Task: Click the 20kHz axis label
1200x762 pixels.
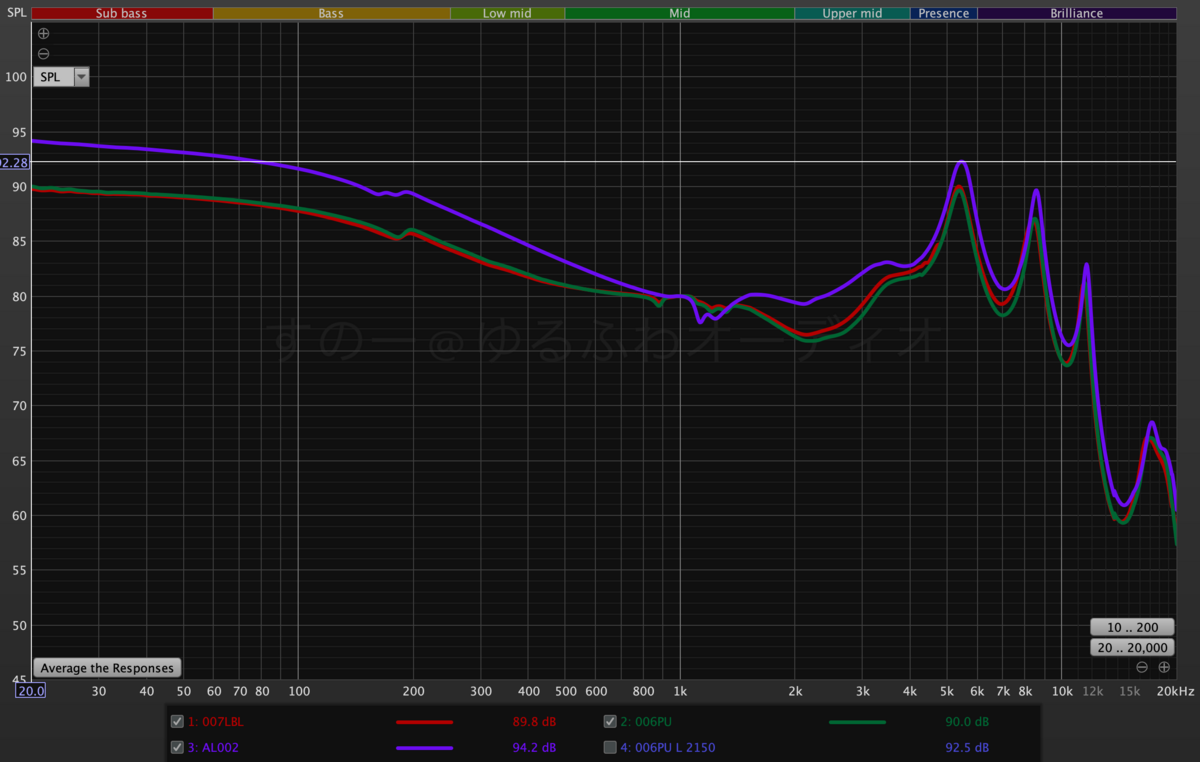Action: click(x=1175, y=691)
